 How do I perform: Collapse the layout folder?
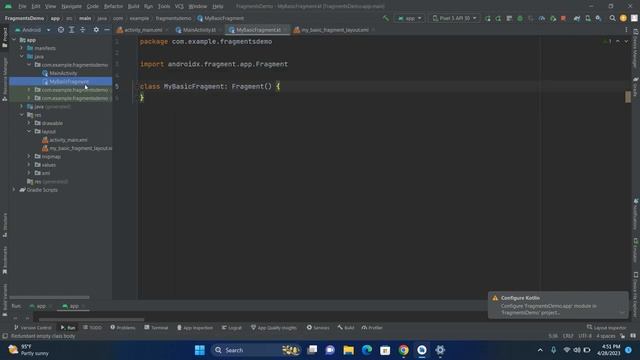click(x=29, y=131)
